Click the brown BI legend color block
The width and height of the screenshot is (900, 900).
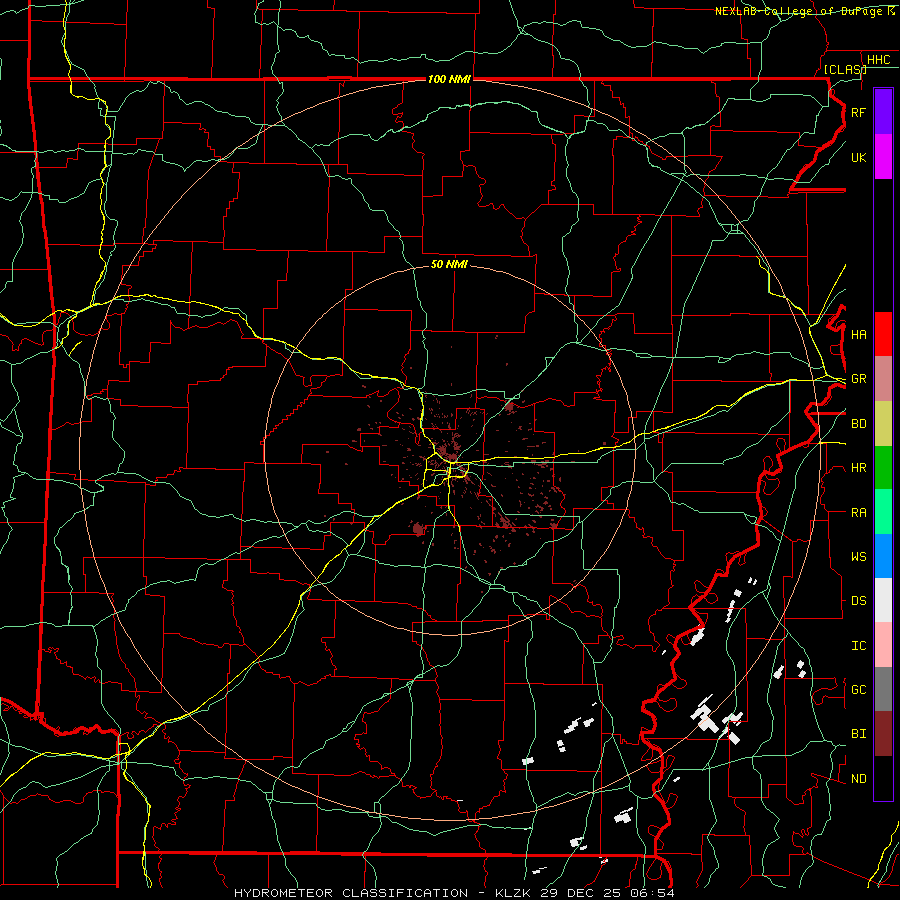coord(883,734)
